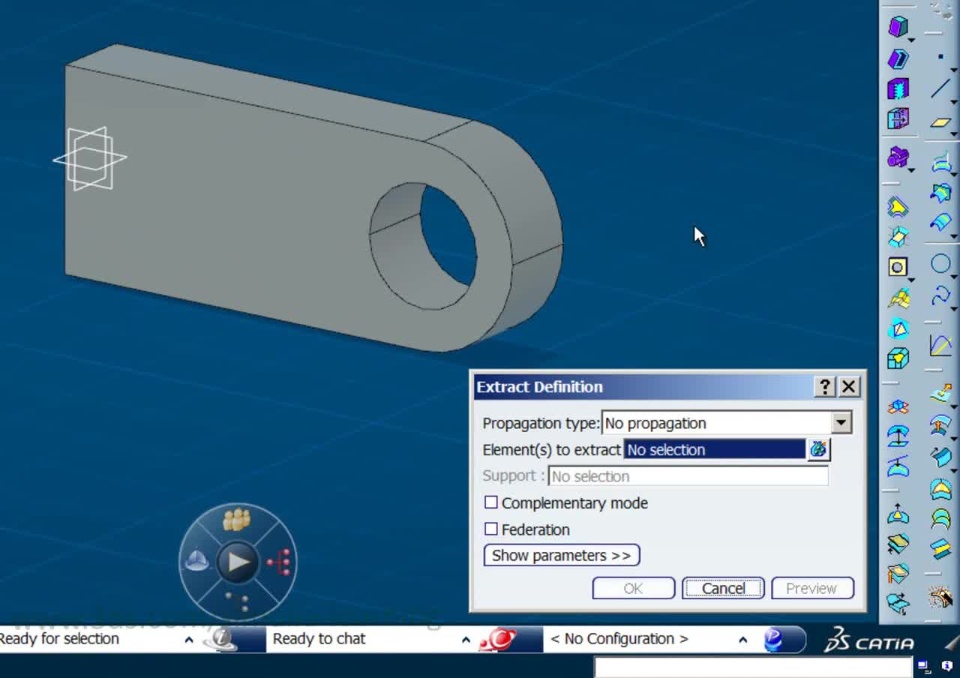
Task: Click the red orbit icon in status bar
Action: (499, 639)
